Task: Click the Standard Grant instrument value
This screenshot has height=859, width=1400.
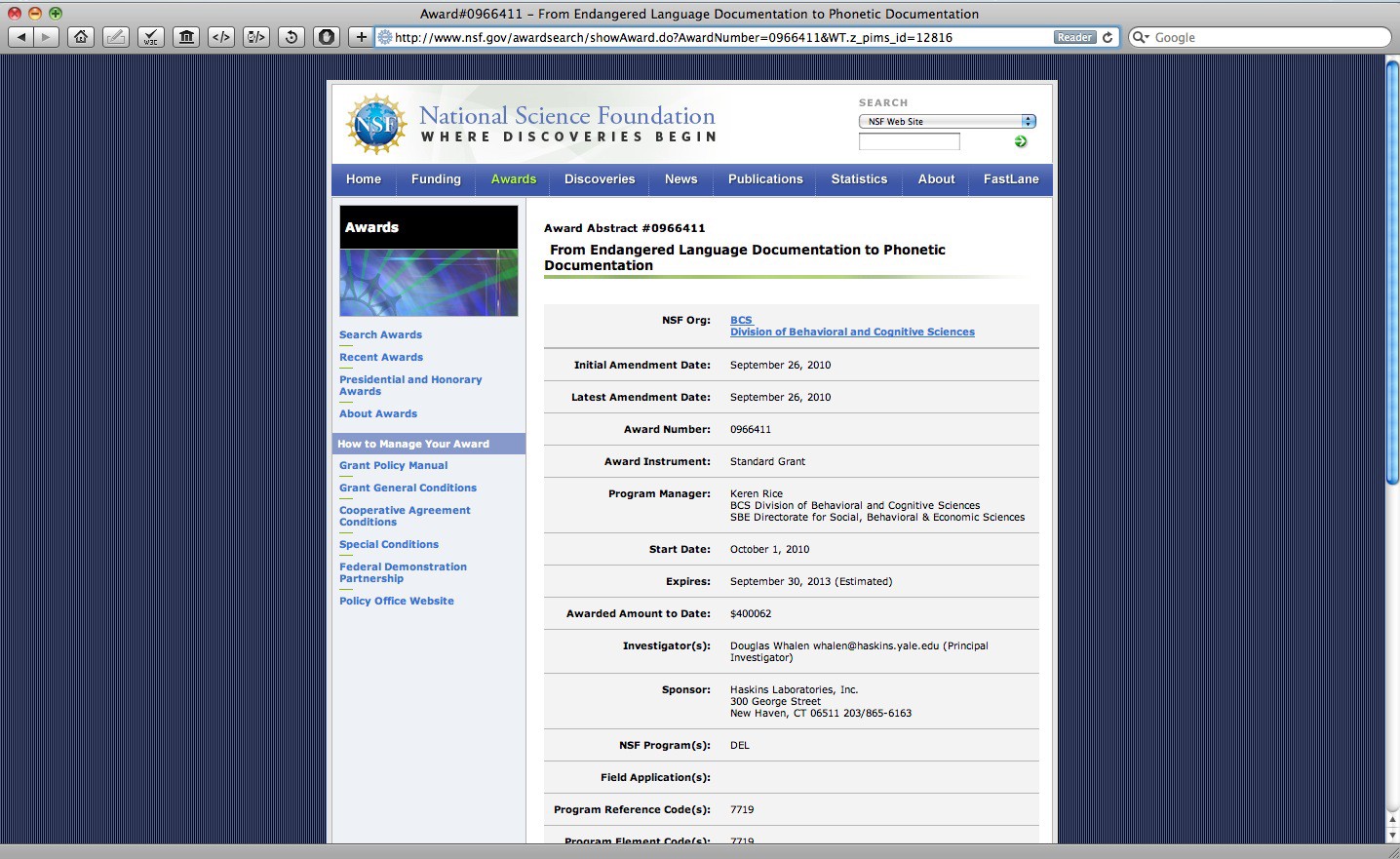Action: pos(768,461)
